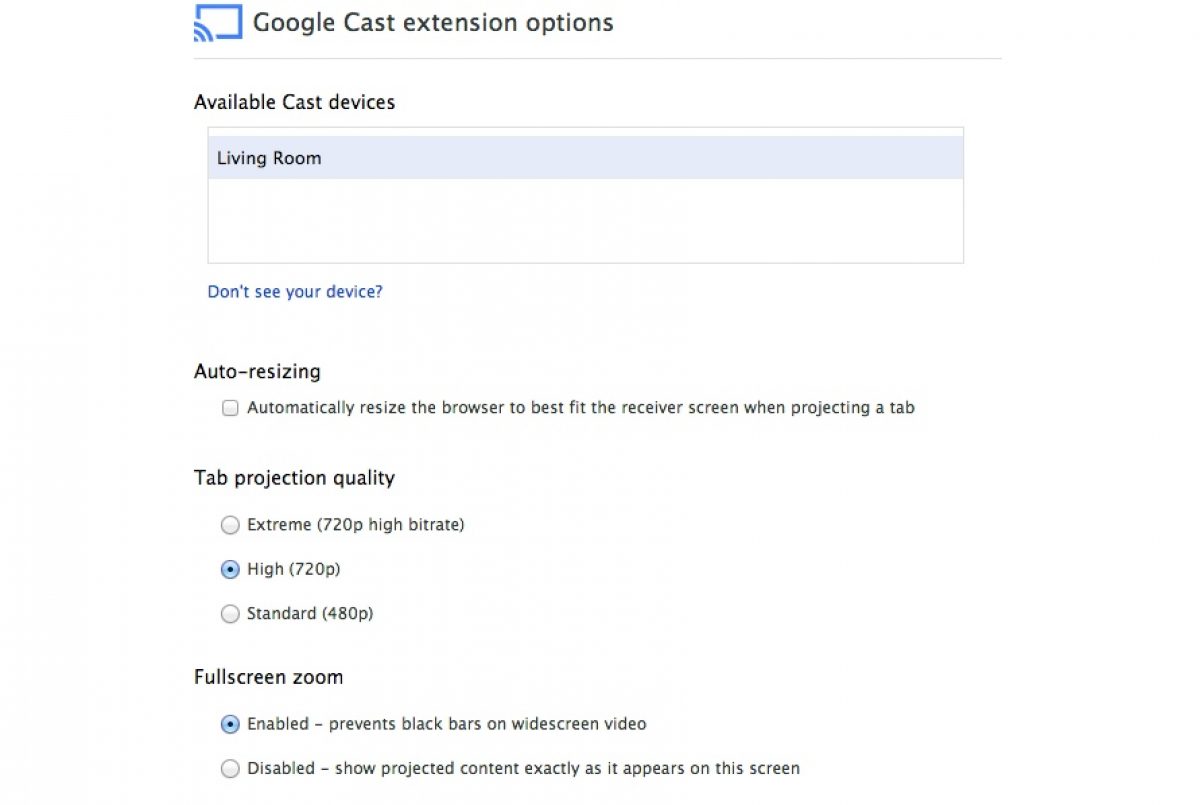
Task: Click the Google Cast logo icon
Action: pos(217,23)
